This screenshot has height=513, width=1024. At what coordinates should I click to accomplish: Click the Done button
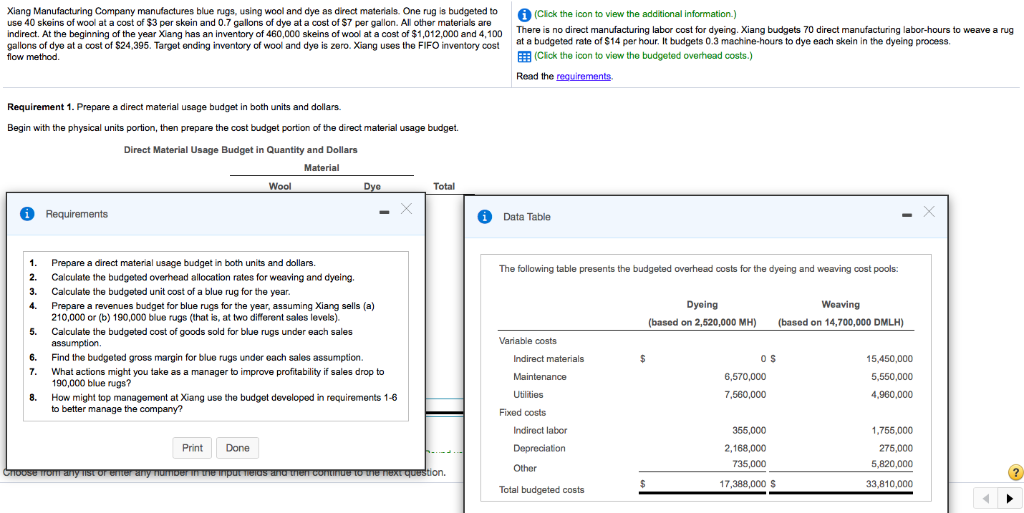pos(238,448)
